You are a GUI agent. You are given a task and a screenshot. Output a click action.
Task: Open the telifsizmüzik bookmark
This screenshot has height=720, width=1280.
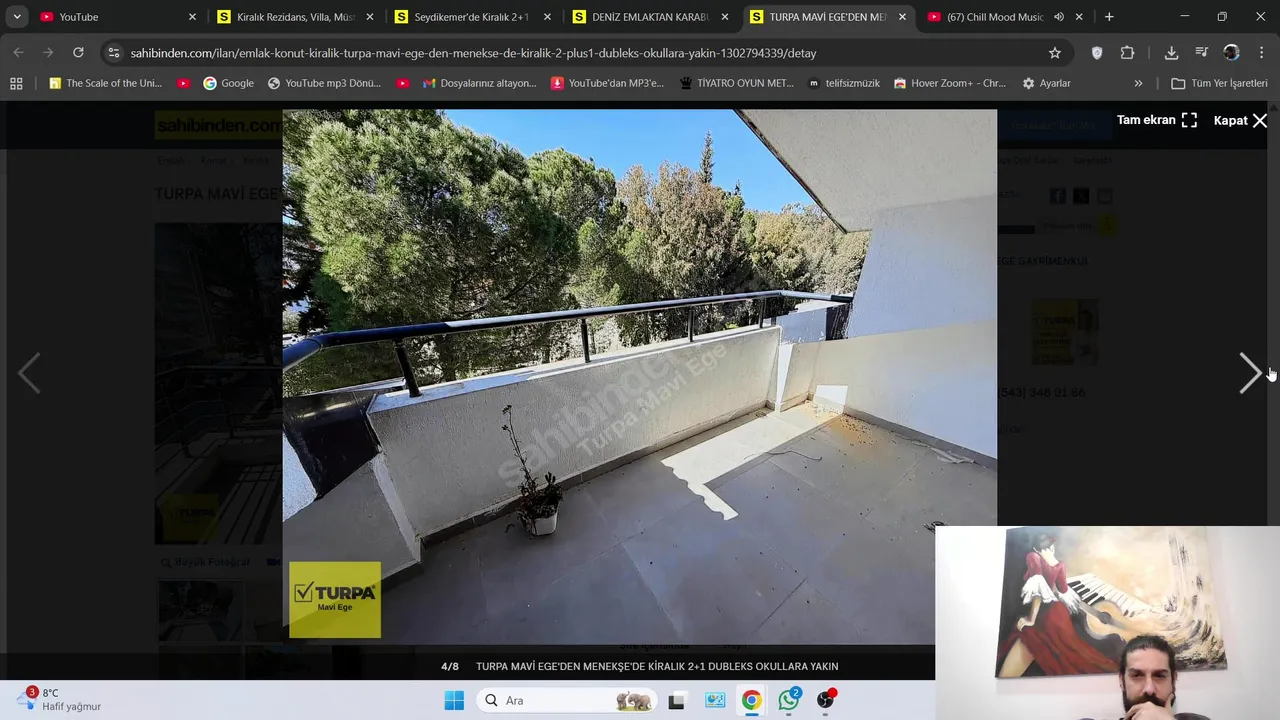[x=844, y=83]
